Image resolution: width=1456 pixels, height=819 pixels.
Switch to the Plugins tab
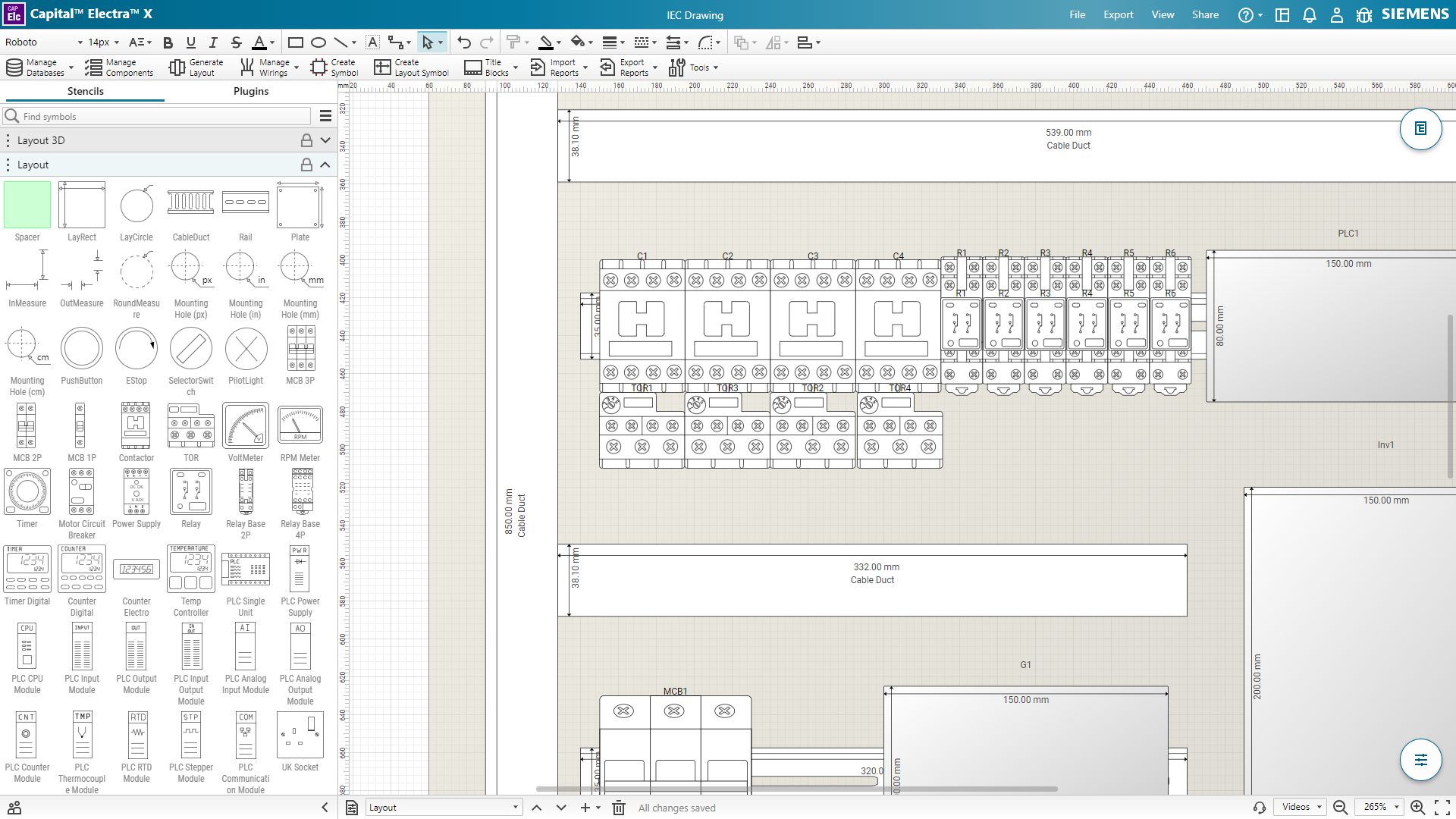[251, 91]
